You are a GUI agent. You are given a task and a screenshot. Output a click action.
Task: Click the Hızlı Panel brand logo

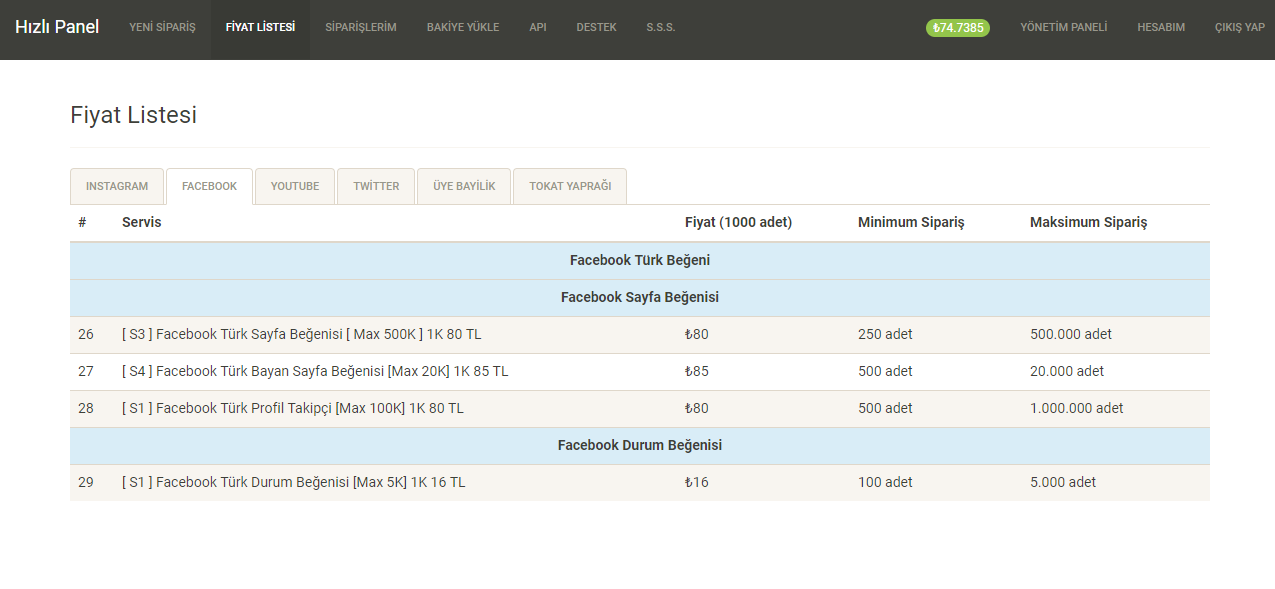(x=57, y=27)
